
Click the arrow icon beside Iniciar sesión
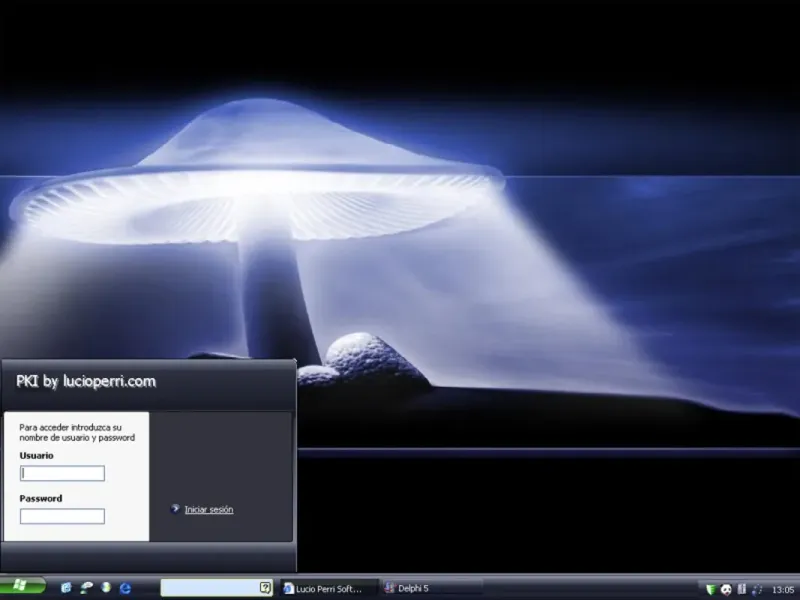pyautogui.click(x=175, y=509)
